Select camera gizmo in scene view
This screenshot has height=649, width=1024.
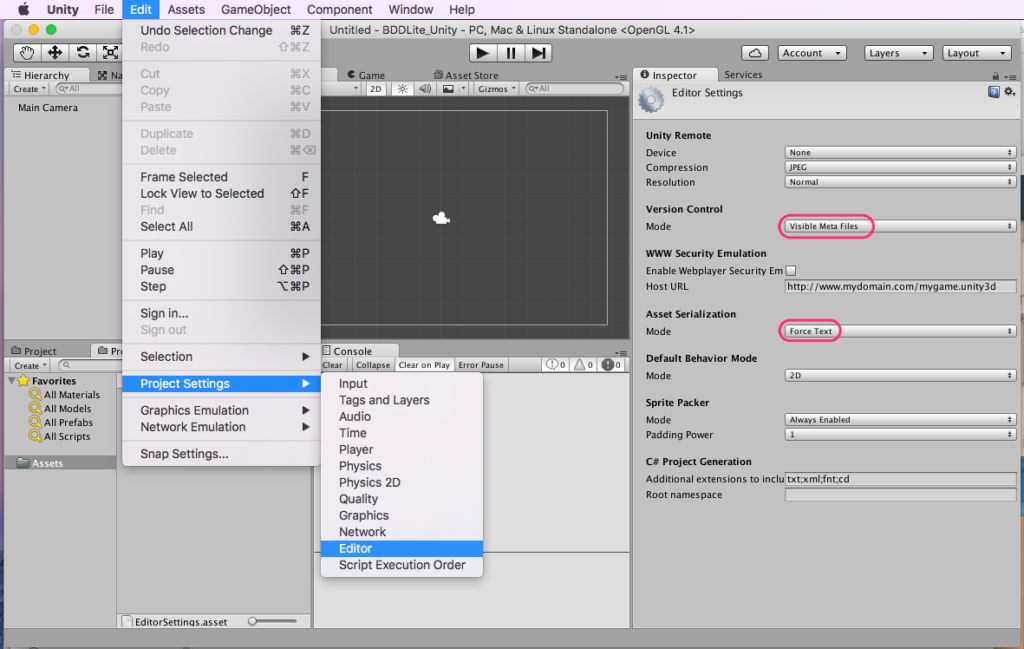pyautogui.click(x=441, y=218)
